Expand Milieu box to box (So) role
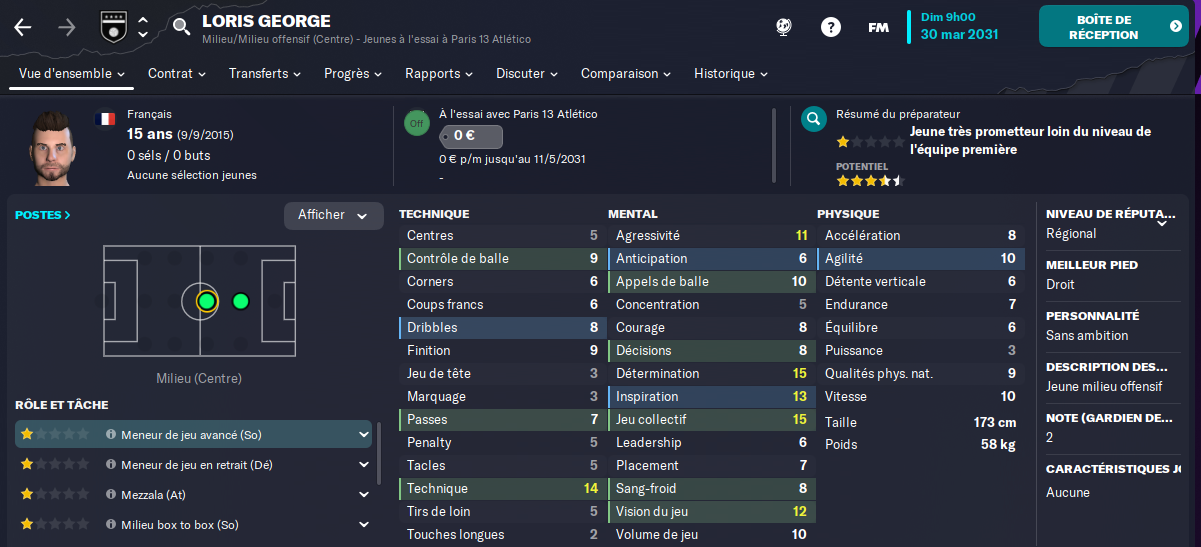The width and height of the screenshot is (1201, 547). [364, 525]
